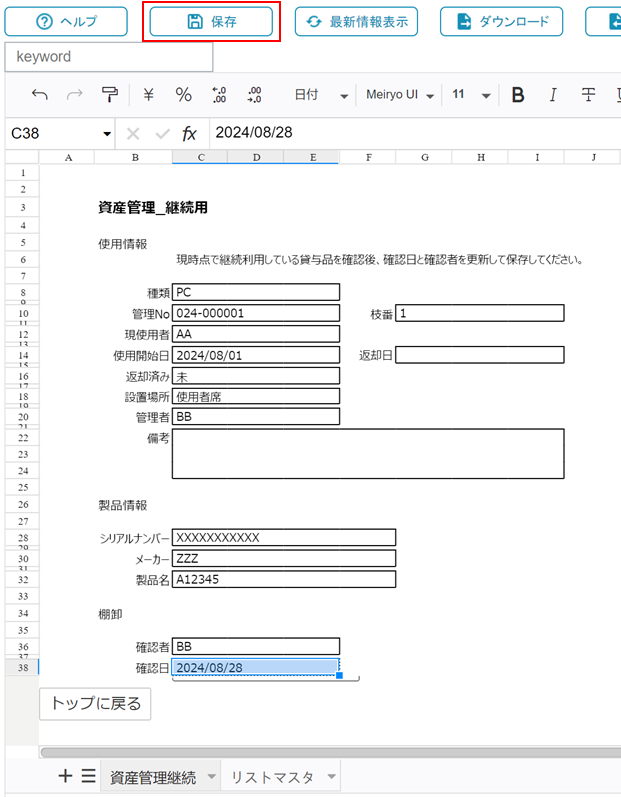Apply percent number format
The width and height of the screenshot is (621, 797).
(x=183, y=95)
